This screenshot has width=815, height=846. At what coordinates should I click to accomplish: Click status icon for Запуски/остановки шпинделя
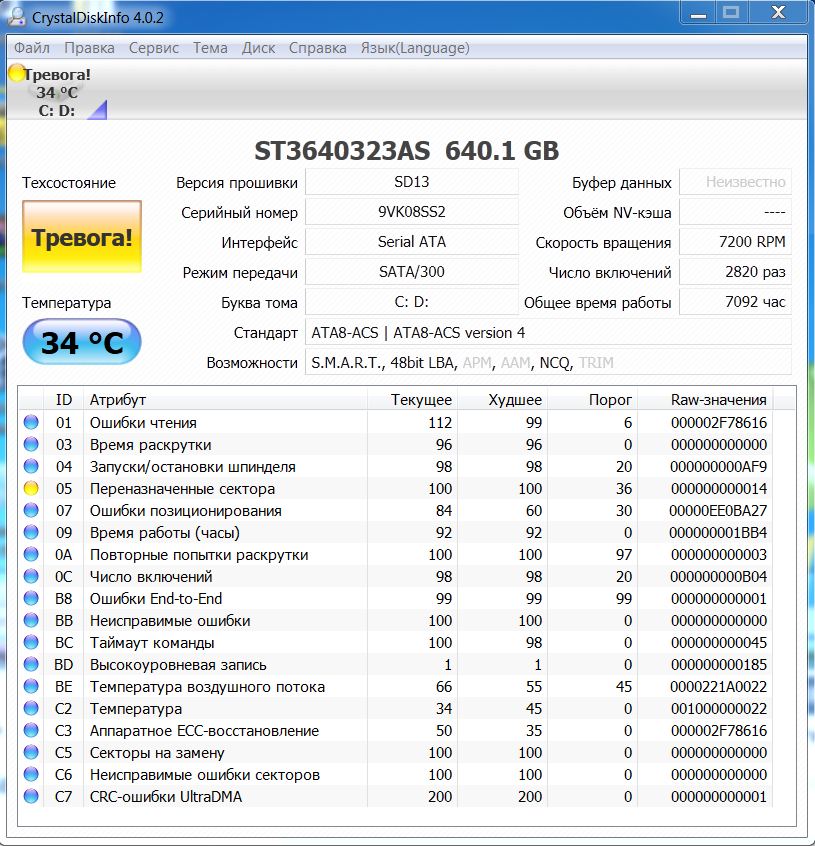tap(31, 466)
